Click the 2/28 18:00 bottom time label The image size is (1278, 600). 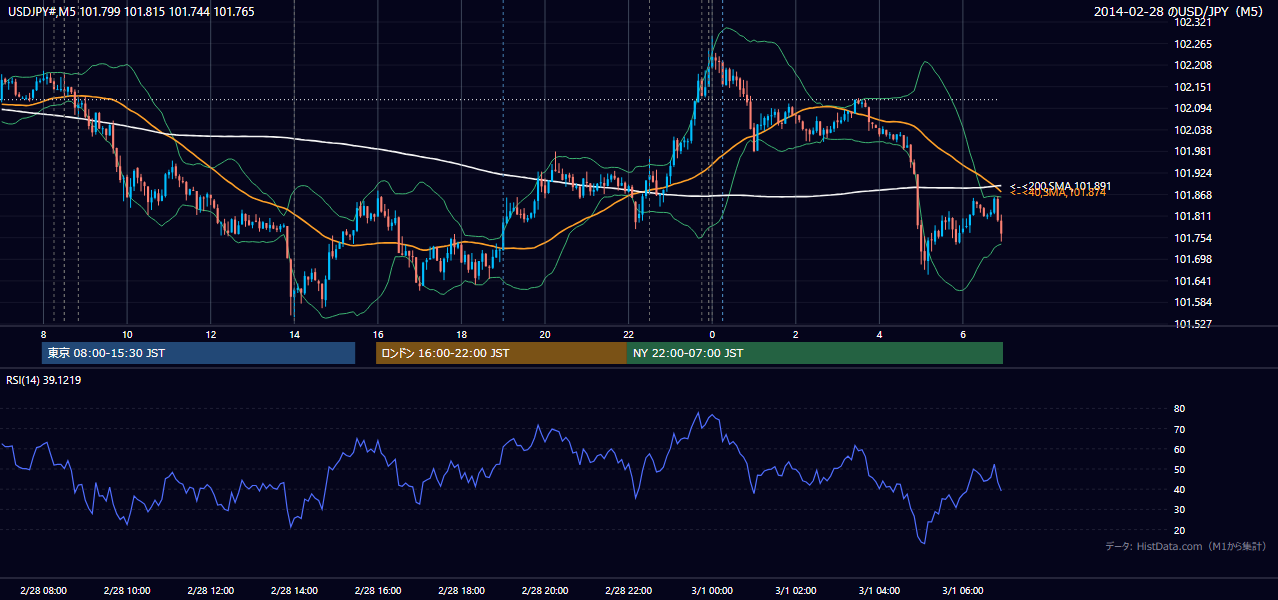tap(461, 590)
